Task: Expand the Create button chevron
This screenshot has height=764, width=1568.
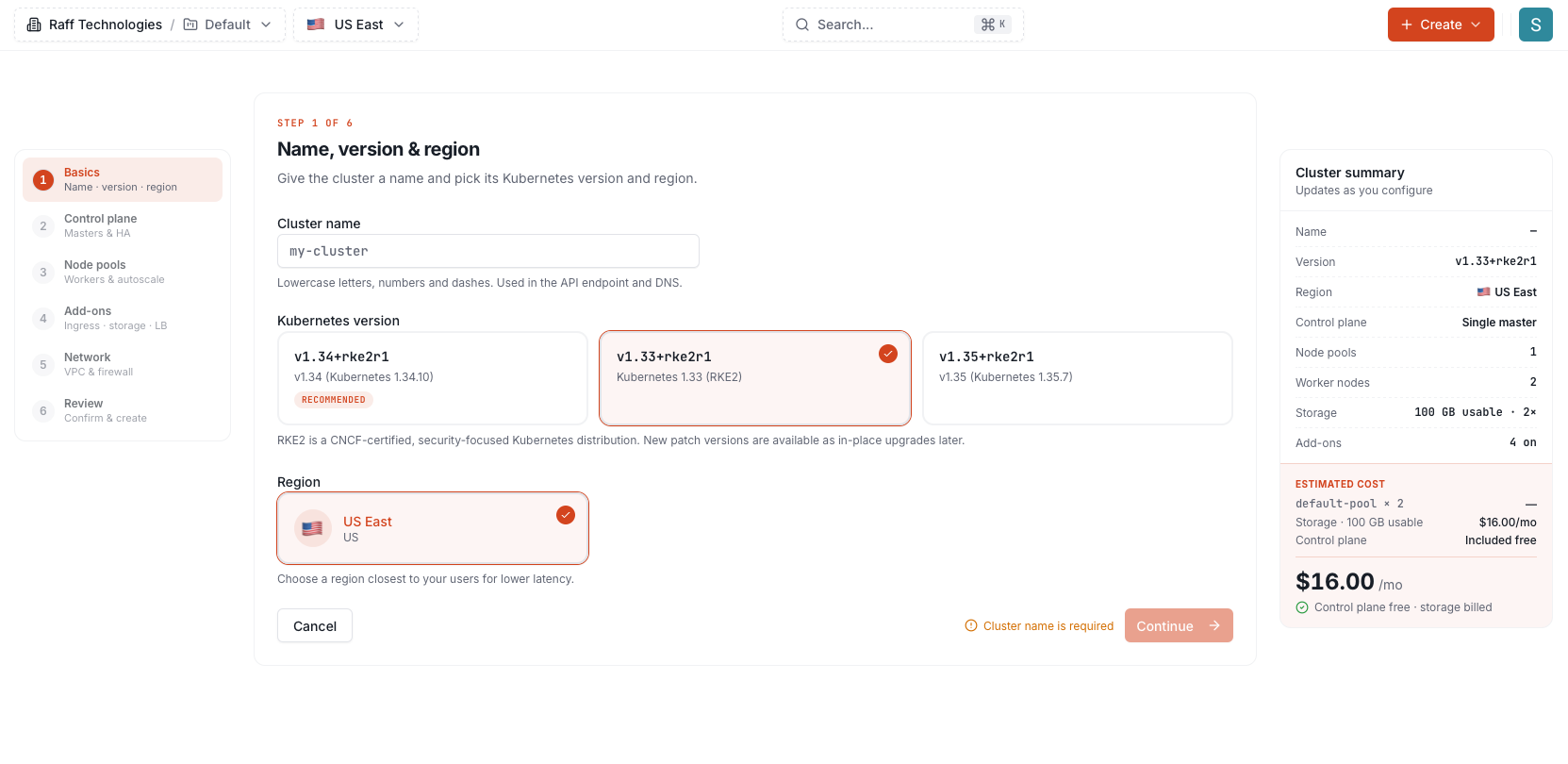Action: tap(1476, 25)
